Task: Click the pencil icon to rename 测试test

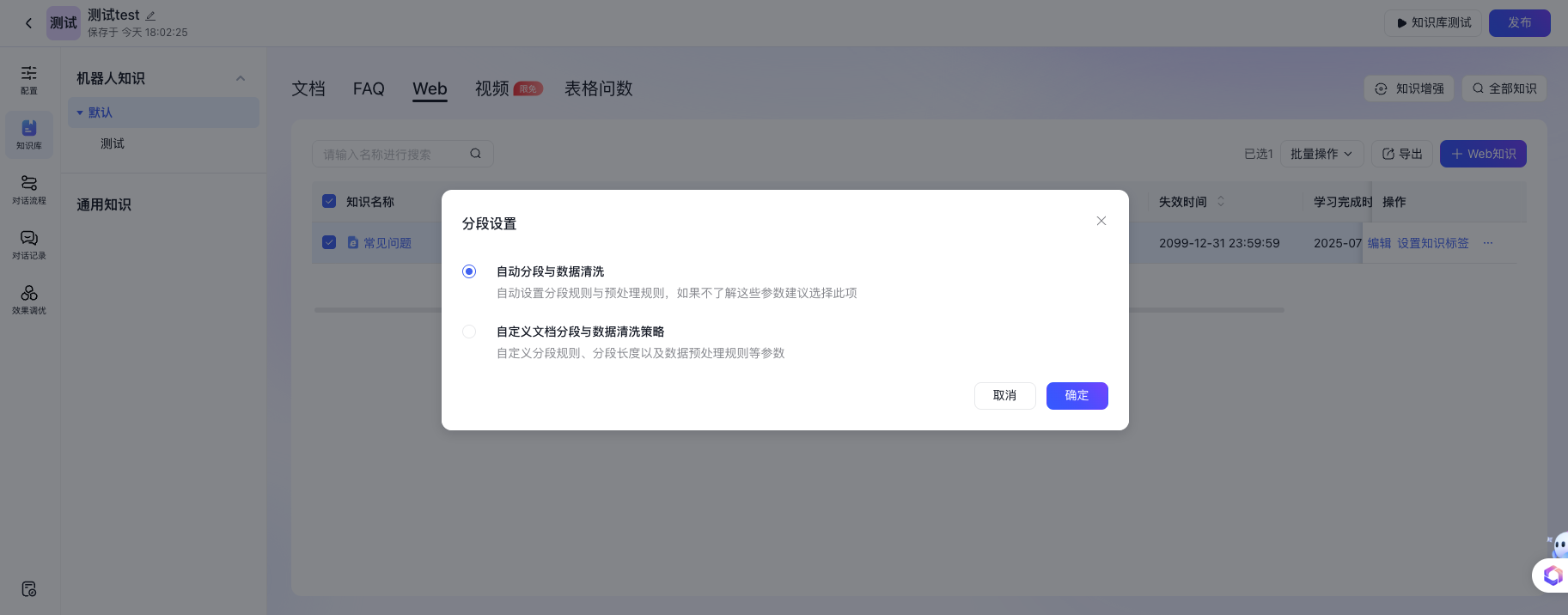Action: [150, 15]
